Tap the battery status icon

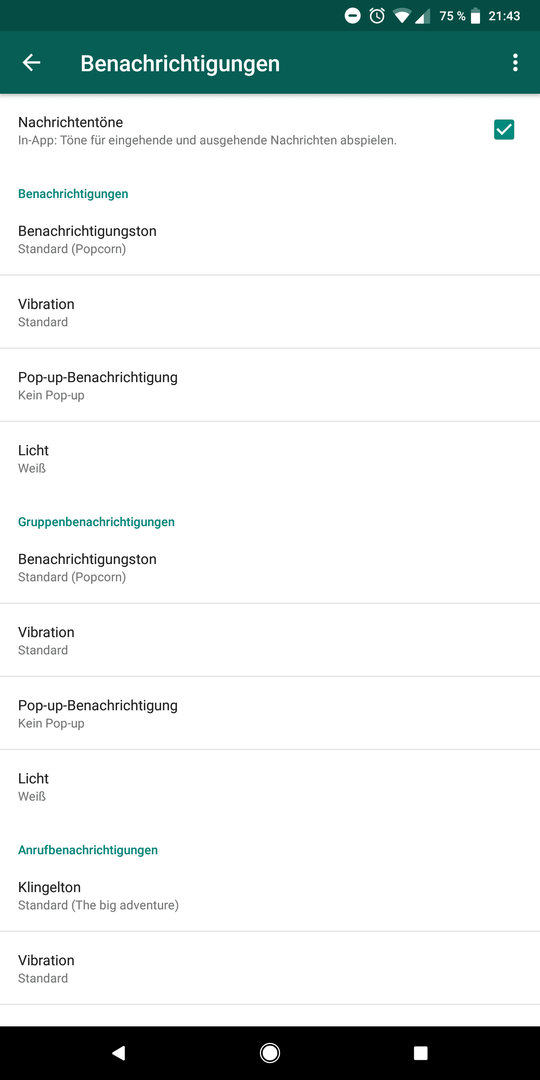(x=475, y=16)
